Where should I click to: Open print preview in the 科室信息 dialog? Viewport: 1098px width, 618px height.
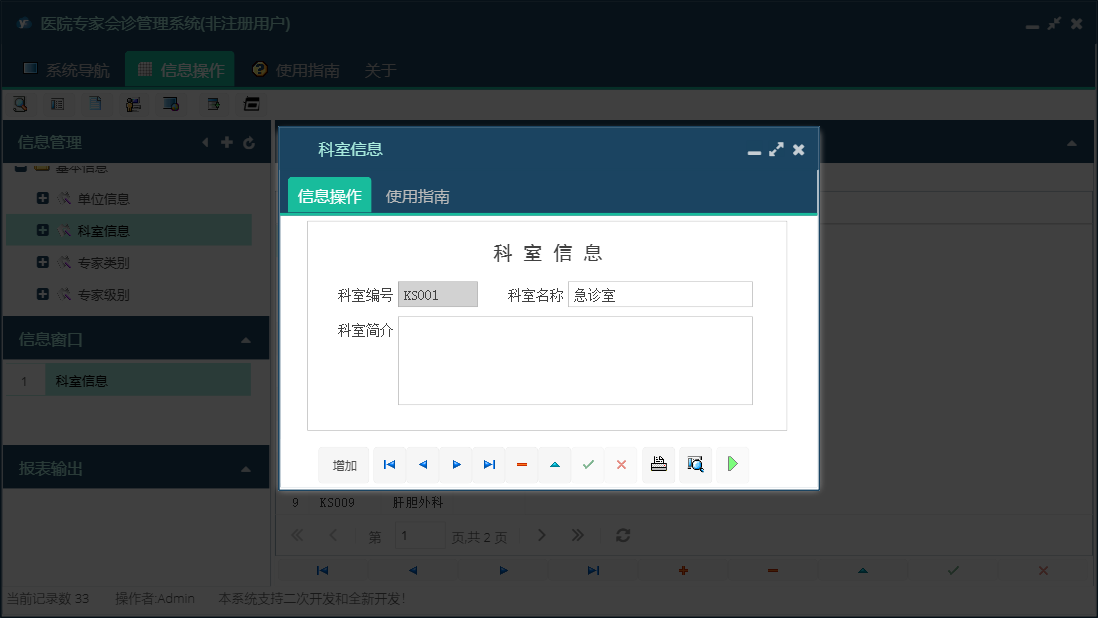(x=695, y=464)
